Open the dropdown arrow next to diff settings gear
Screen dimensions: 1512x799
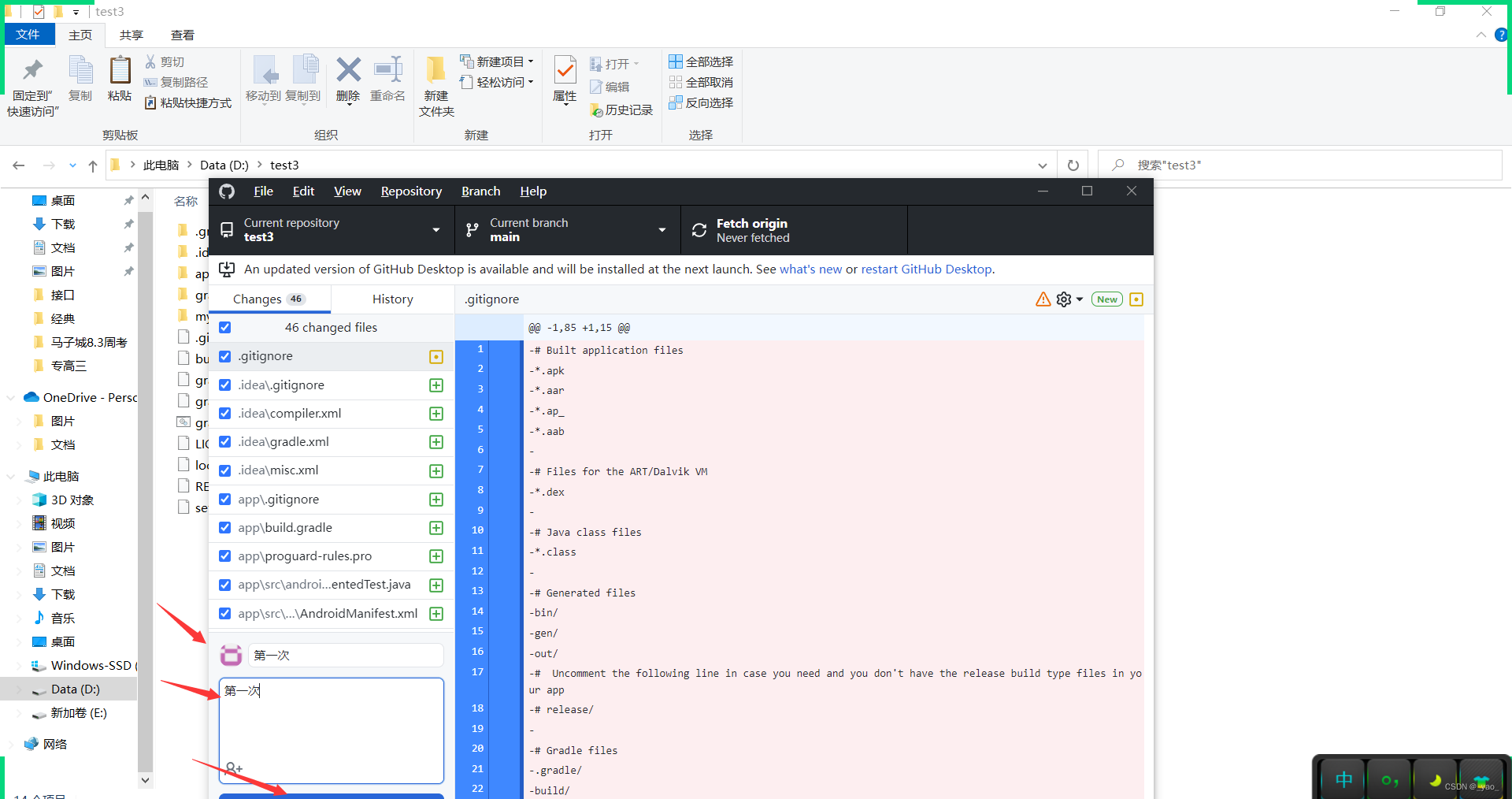(x=1080, y=299)
